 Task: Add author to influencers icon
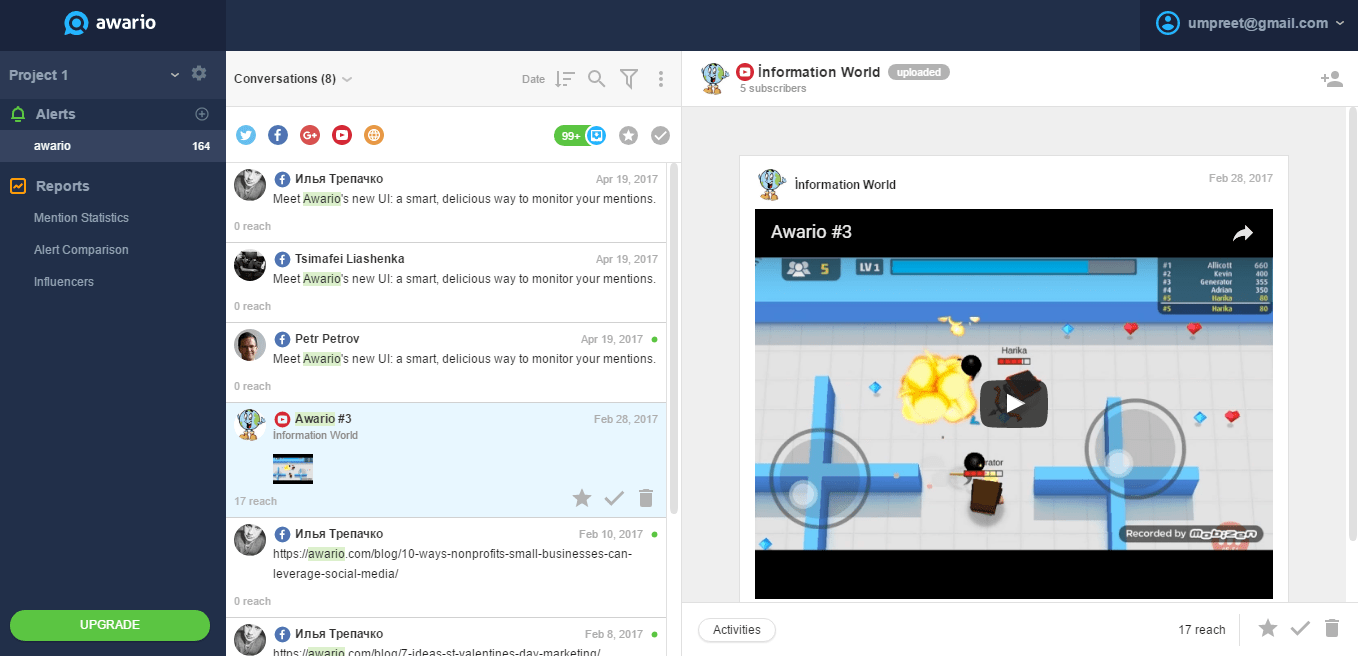pos(1331,79)
